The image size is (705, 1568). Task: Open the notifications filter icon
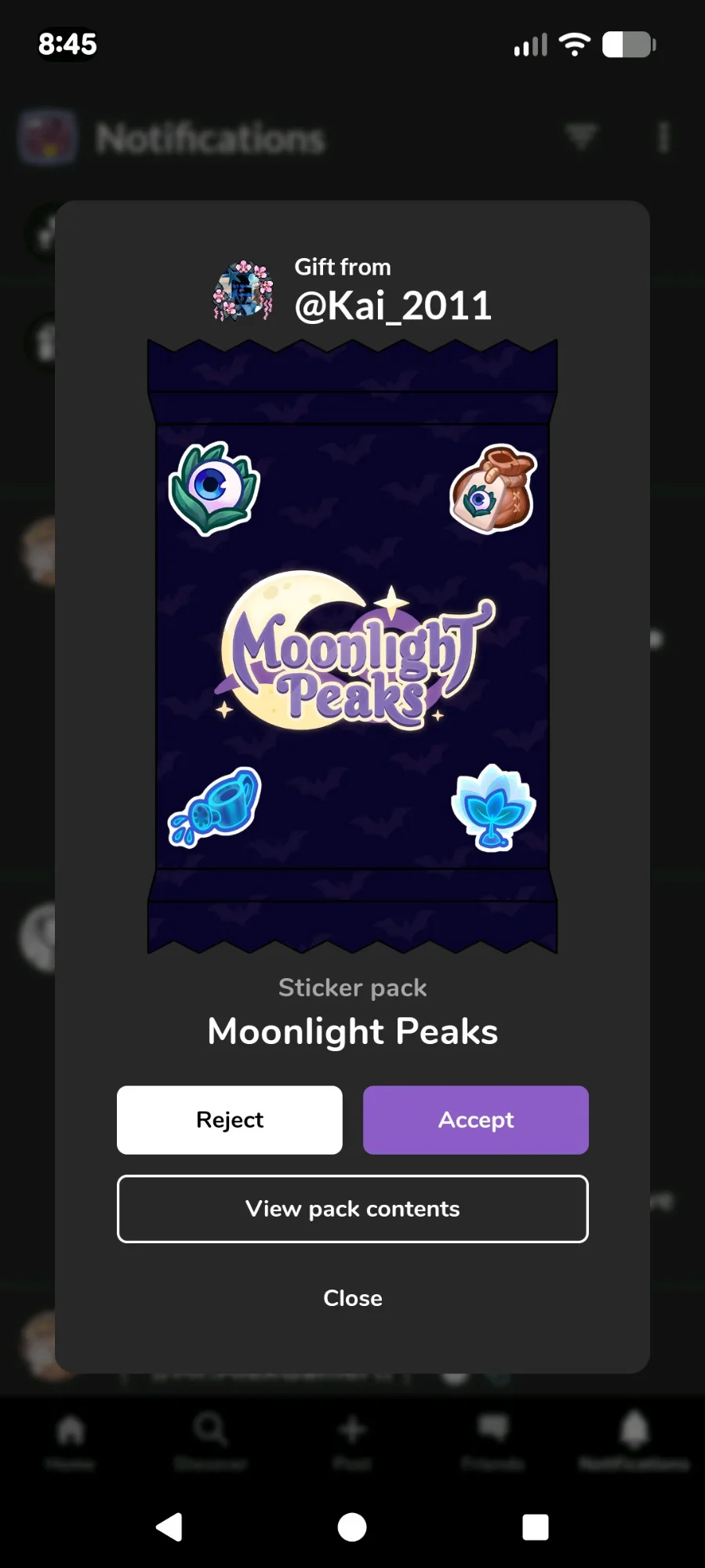click(581, 136)
